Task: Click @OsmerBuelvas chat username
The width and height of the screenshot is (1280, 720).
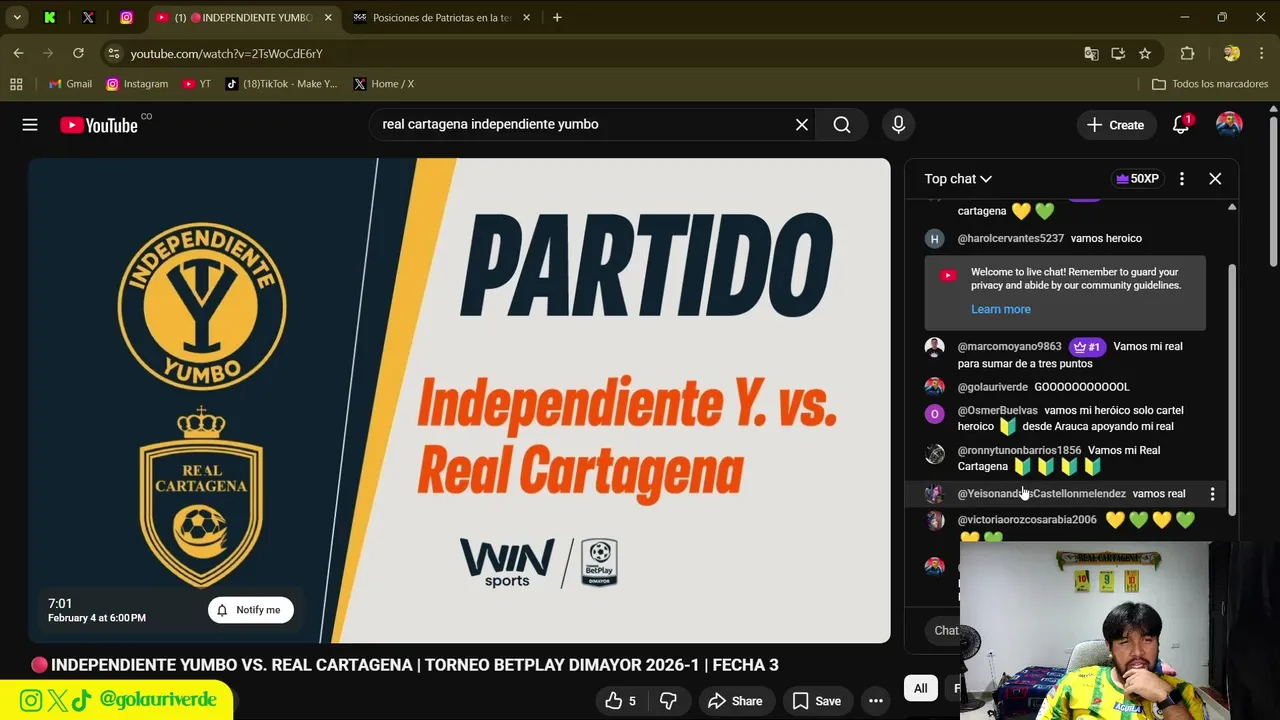Action: [x=997, y=410]
